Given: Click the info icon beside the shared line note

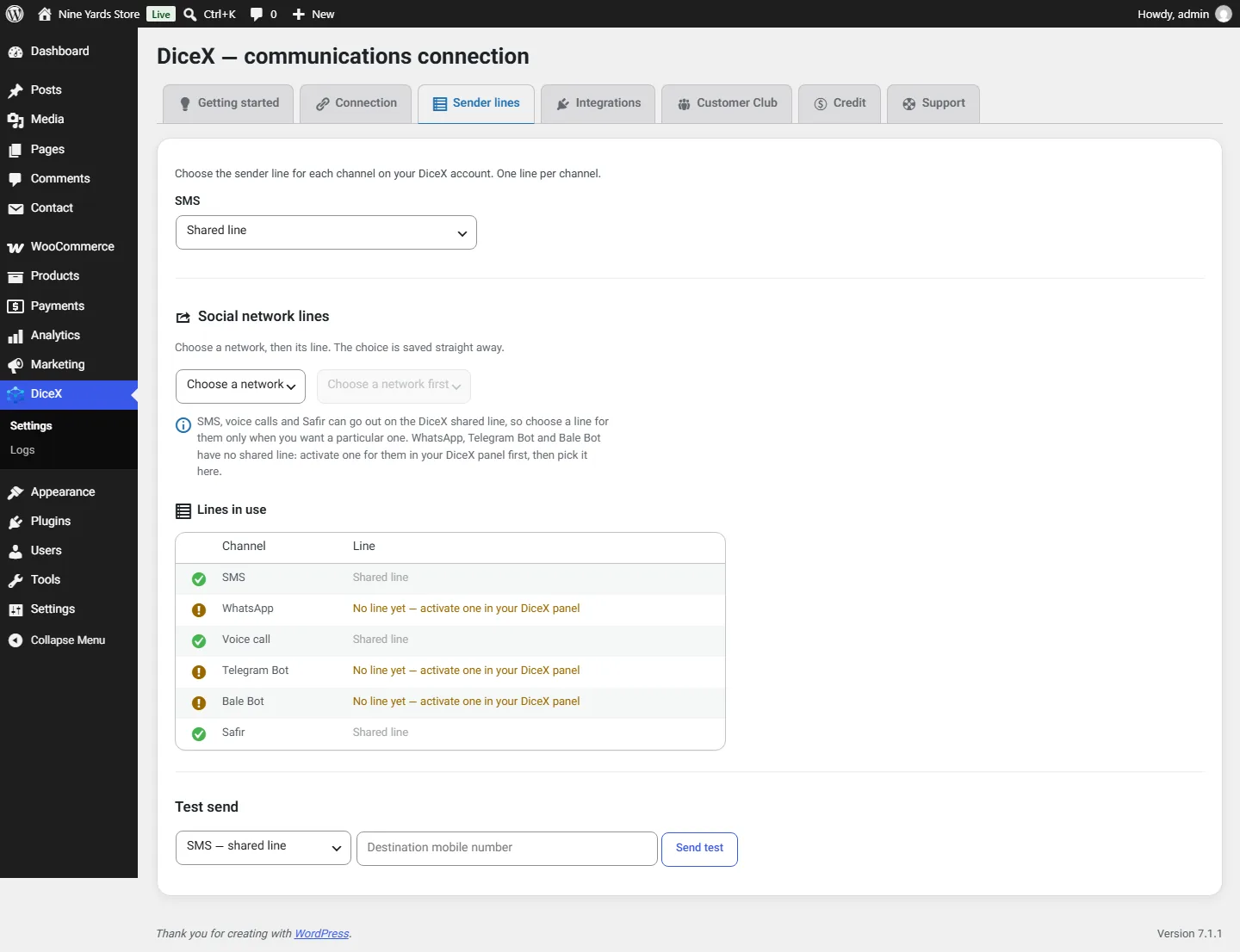Looking at the screenshot, I should tap(183, 424).
